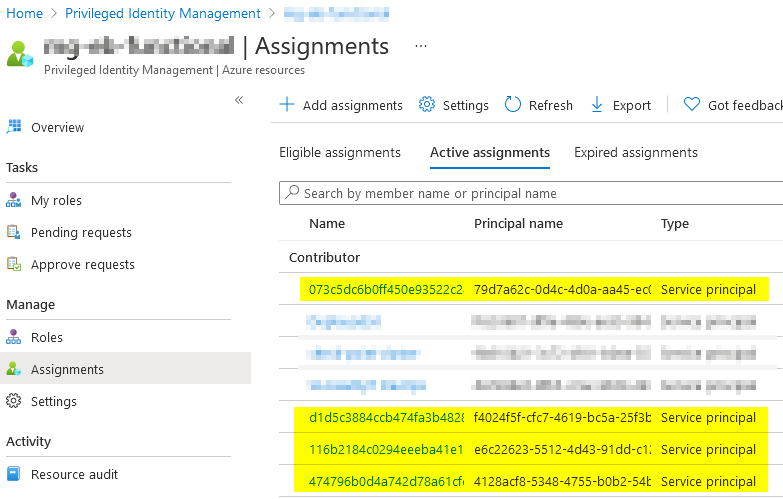
Task: Open My roles menu item
Action: click(56, 200)
